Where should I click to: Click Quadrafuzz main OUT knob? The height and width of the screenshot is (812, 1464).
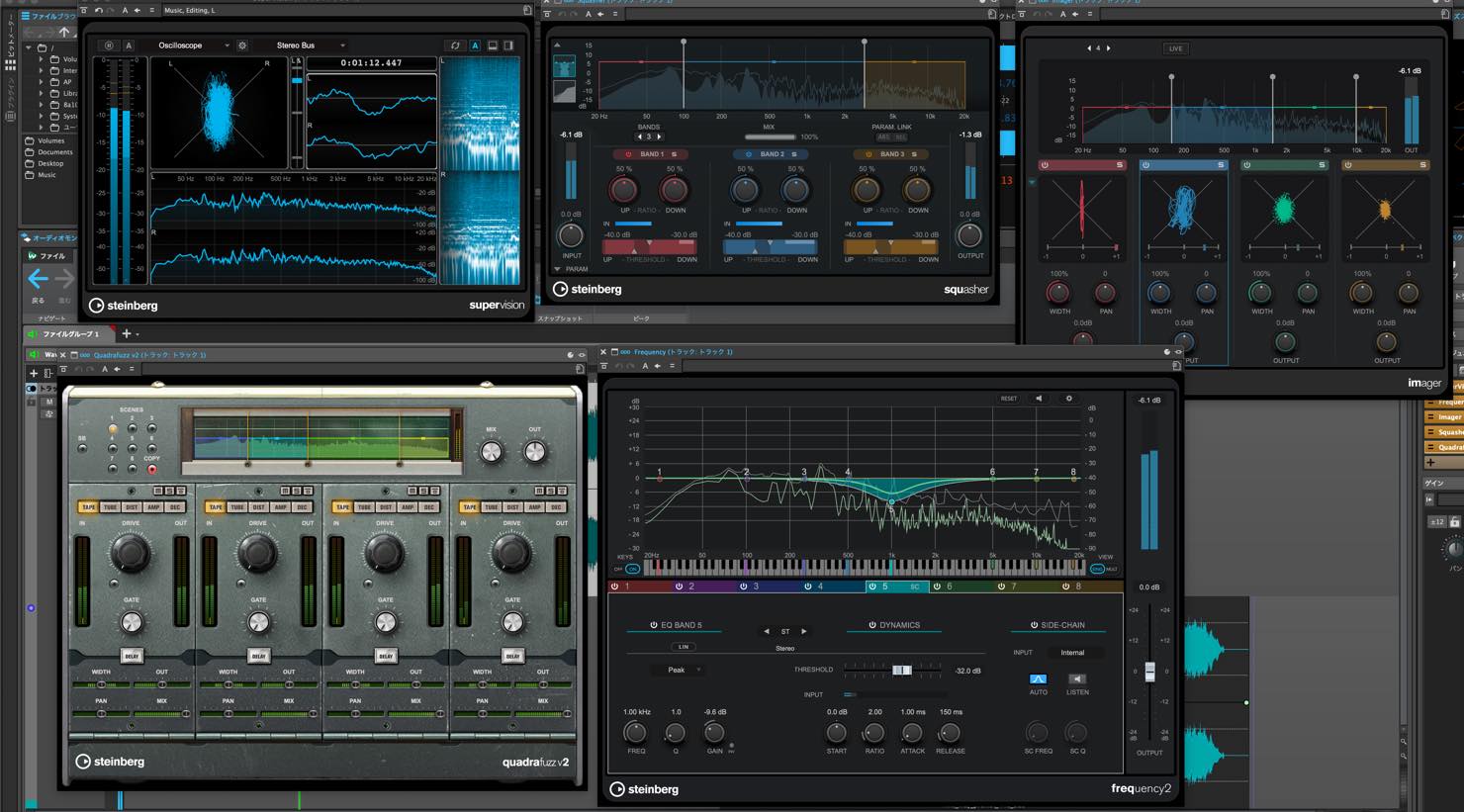(535, 452)
